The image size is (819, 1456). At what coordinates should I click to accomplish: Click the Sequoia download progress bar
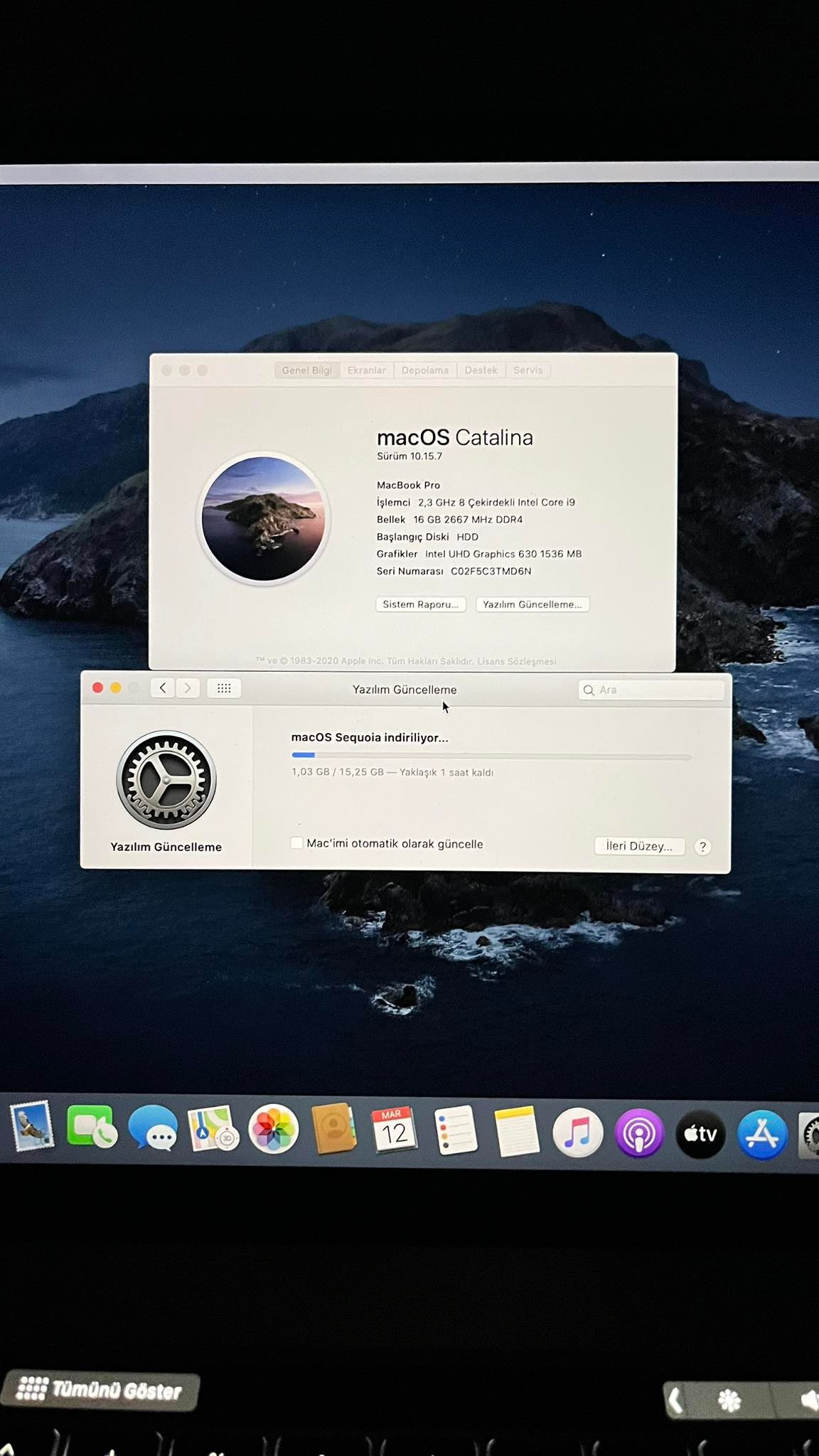coord(491,755)
